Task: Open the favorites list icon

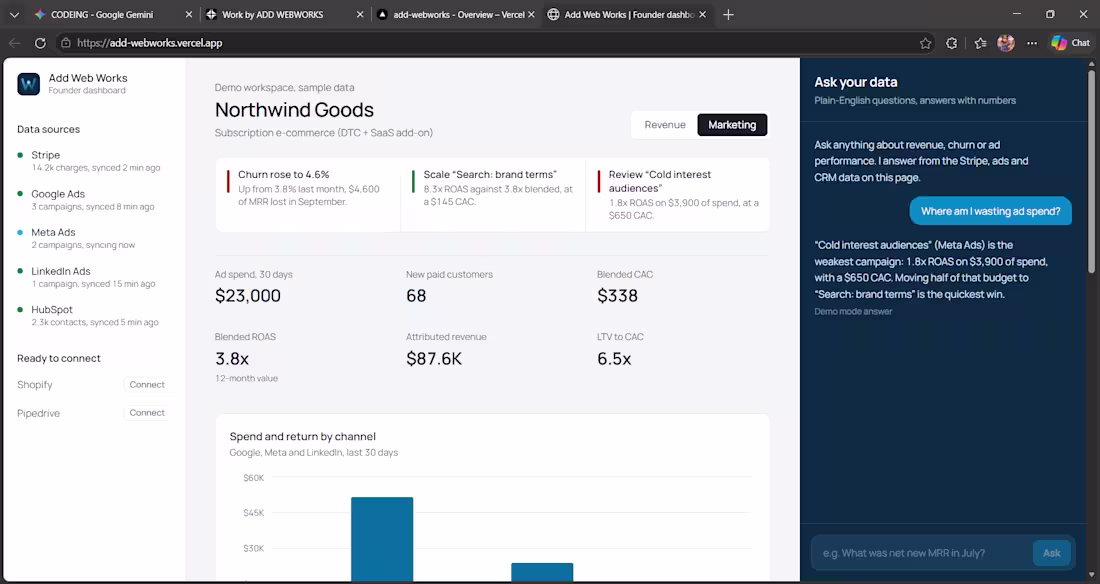Action: [980, 43]
